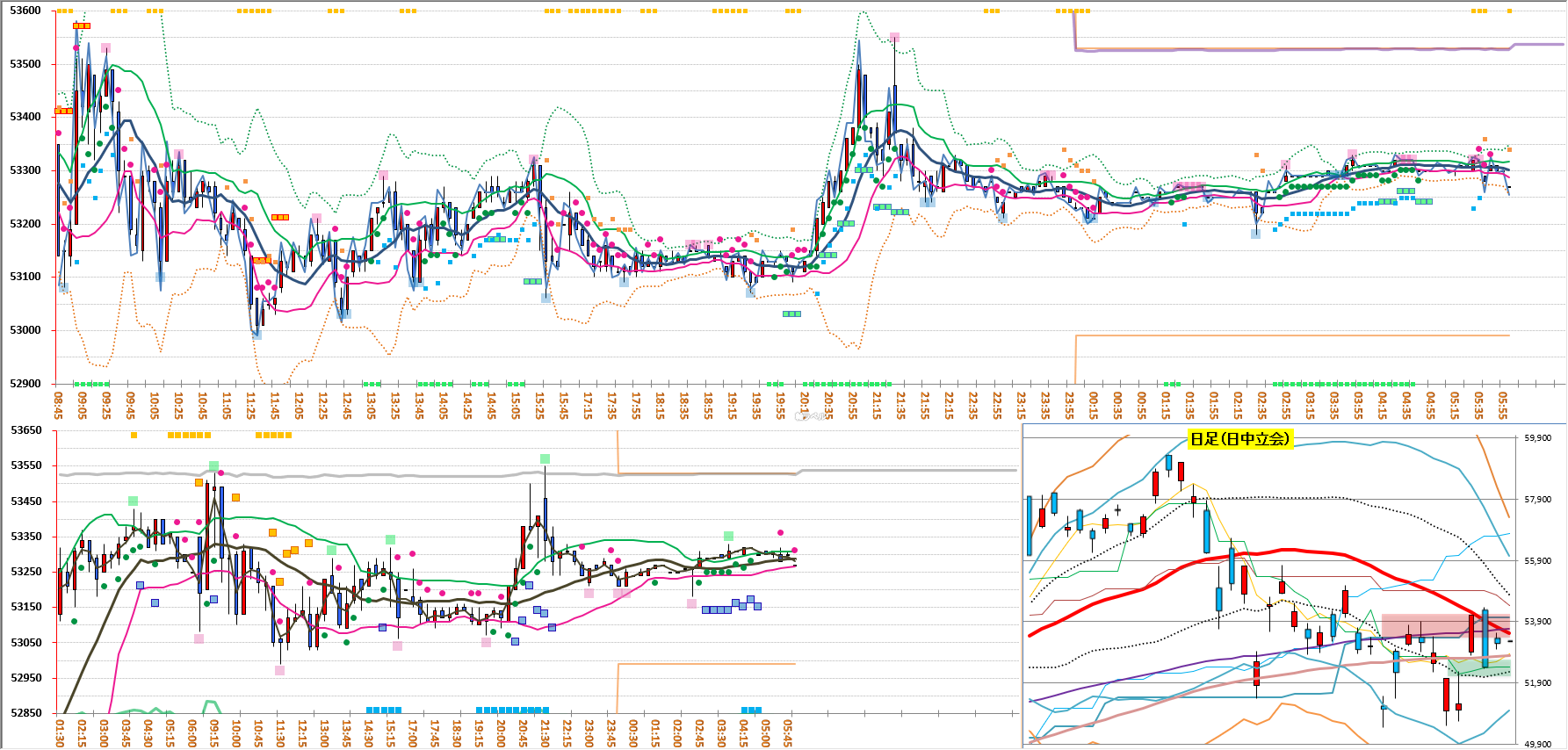Select the 49,900 price label on daily chart
1568x750 pixels.
pos(1537,744)
